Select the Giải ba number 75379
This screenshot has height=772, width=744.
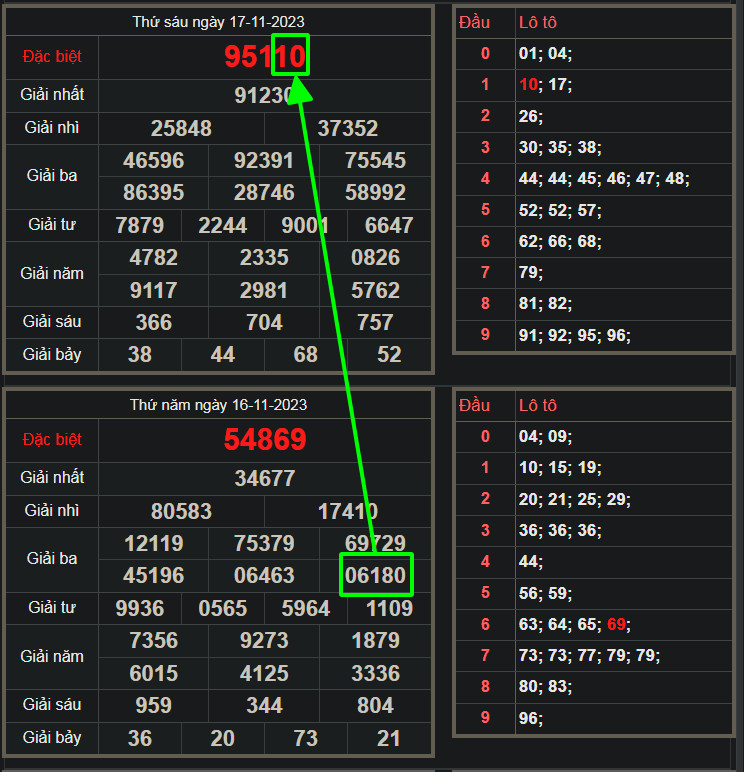tap(264, 543)
